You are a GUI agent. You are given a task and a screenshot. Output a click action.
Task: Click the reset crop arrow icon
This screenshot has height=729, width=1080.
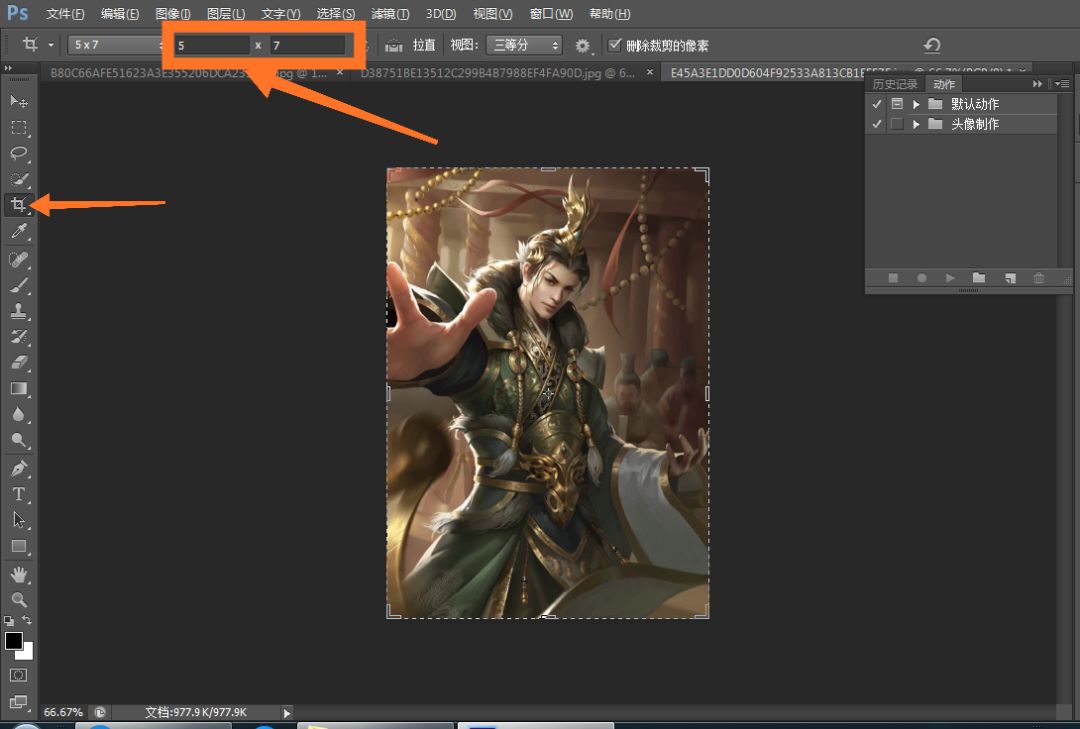(932, 45)
